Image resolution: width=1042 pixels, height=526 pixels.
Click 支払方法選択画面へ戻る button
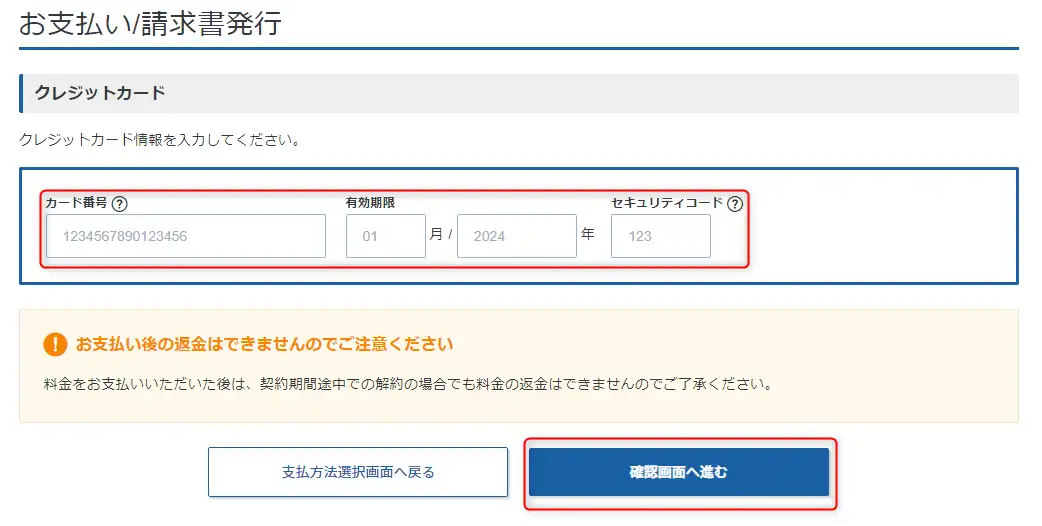click(358, 472)
